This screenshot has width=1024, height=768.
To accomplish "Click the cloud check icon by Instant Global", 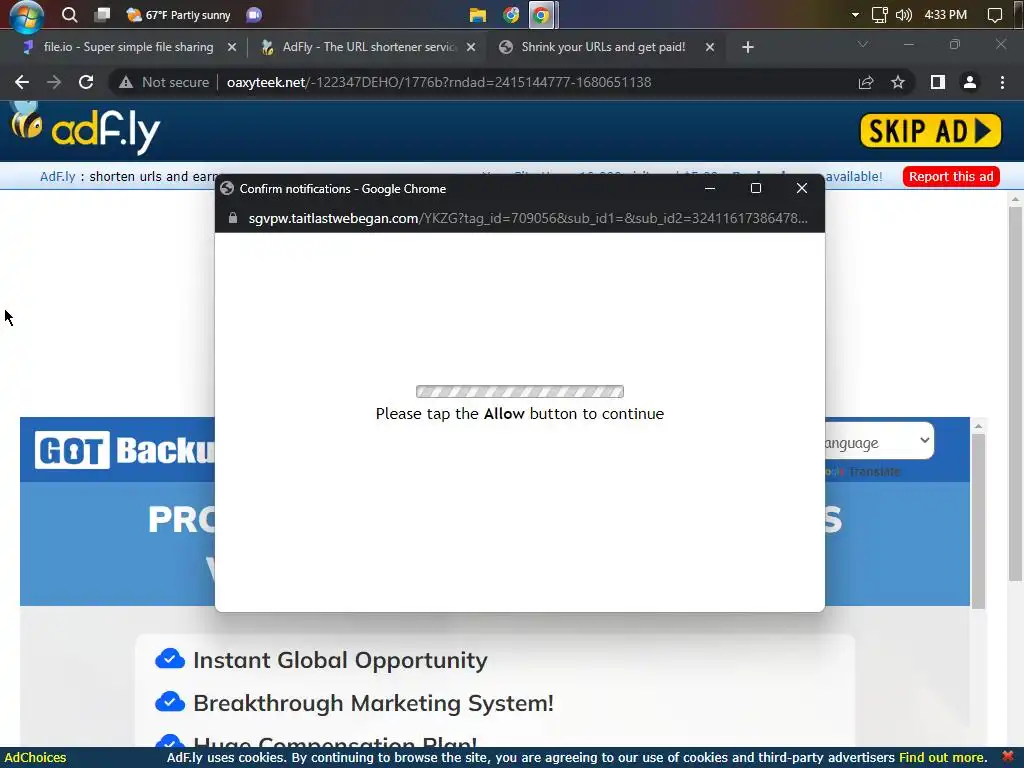I will click(x=170, y=659).
